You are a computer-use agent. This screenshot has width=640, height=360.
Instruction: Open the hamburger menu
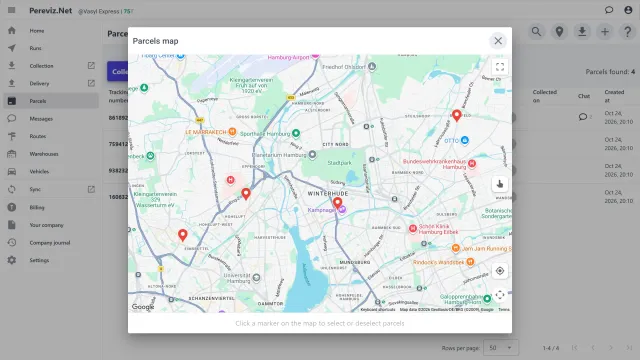[11, 10]
